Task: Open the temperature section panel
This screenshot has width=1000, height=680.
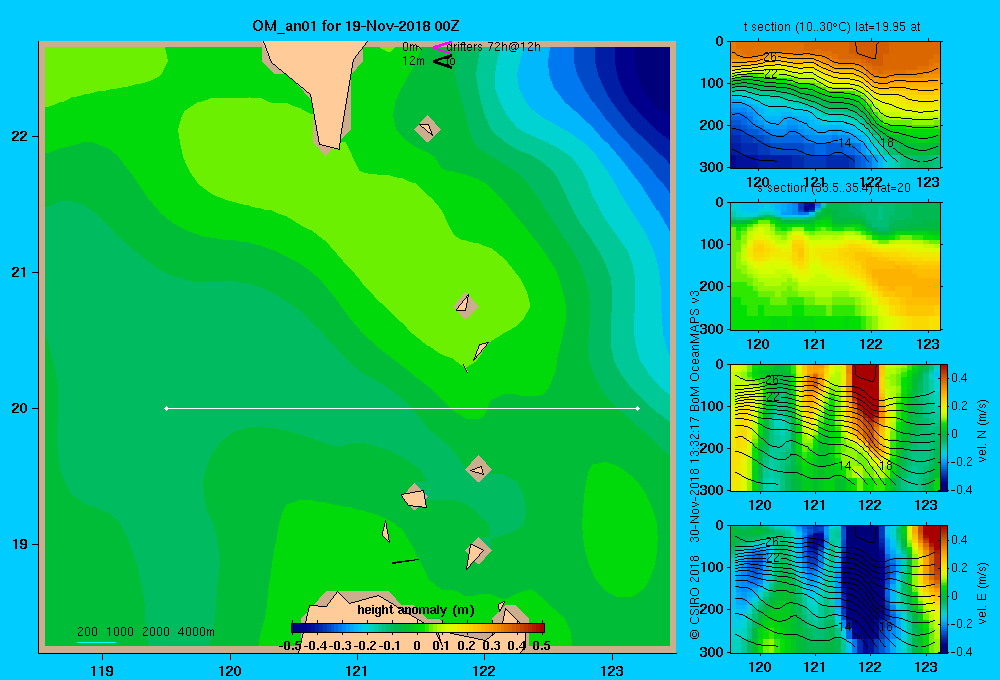Action: pyautogui.click(x=835, y=105)
